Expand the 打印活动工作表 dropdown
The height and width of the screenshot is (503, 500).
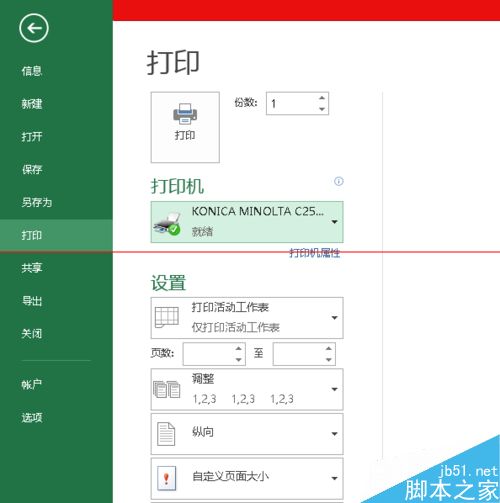point(334,318)
